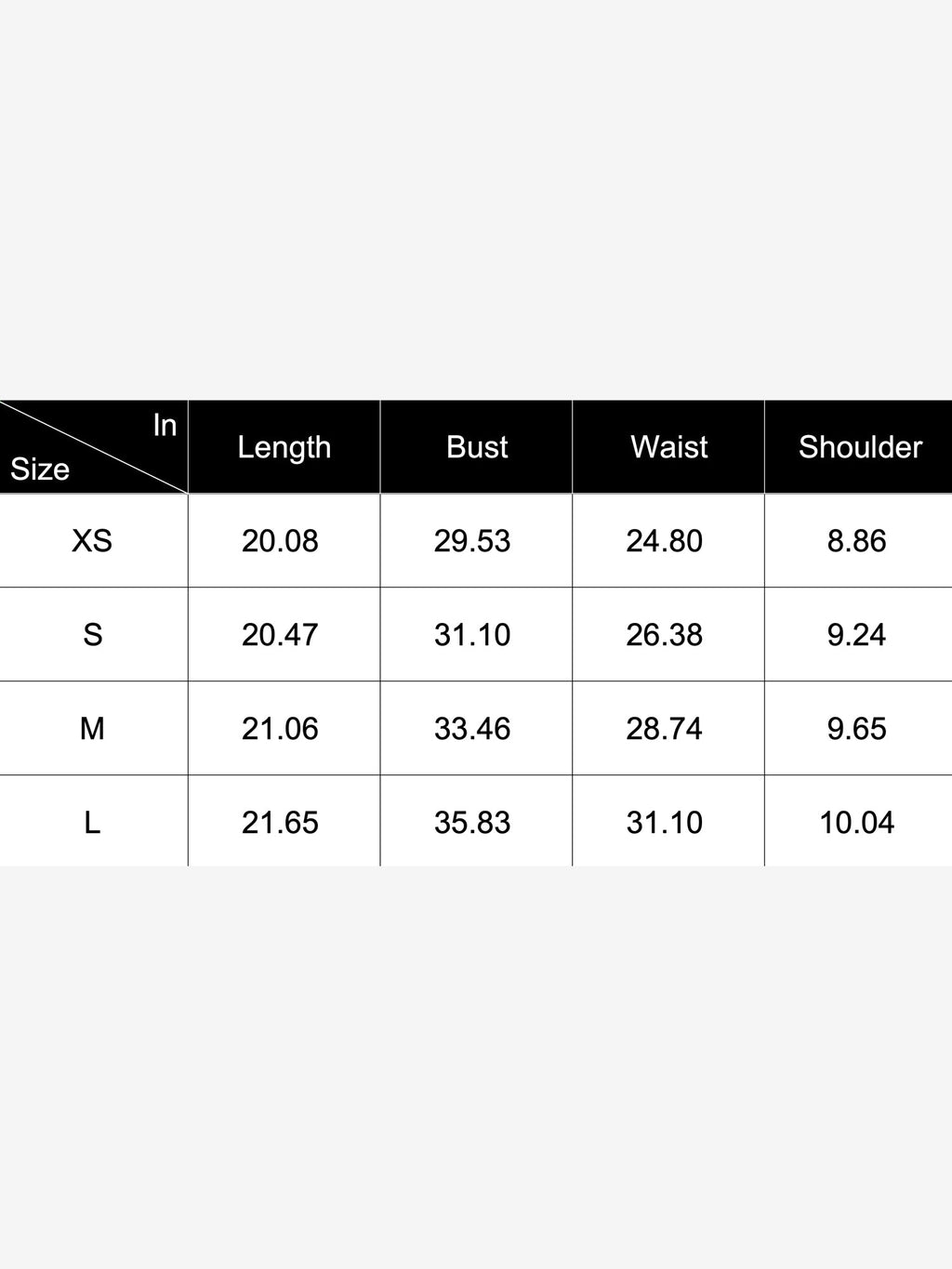The image size is (952, 1269).
Task: Click the L length value 21.65
Action: coord(280,823)
